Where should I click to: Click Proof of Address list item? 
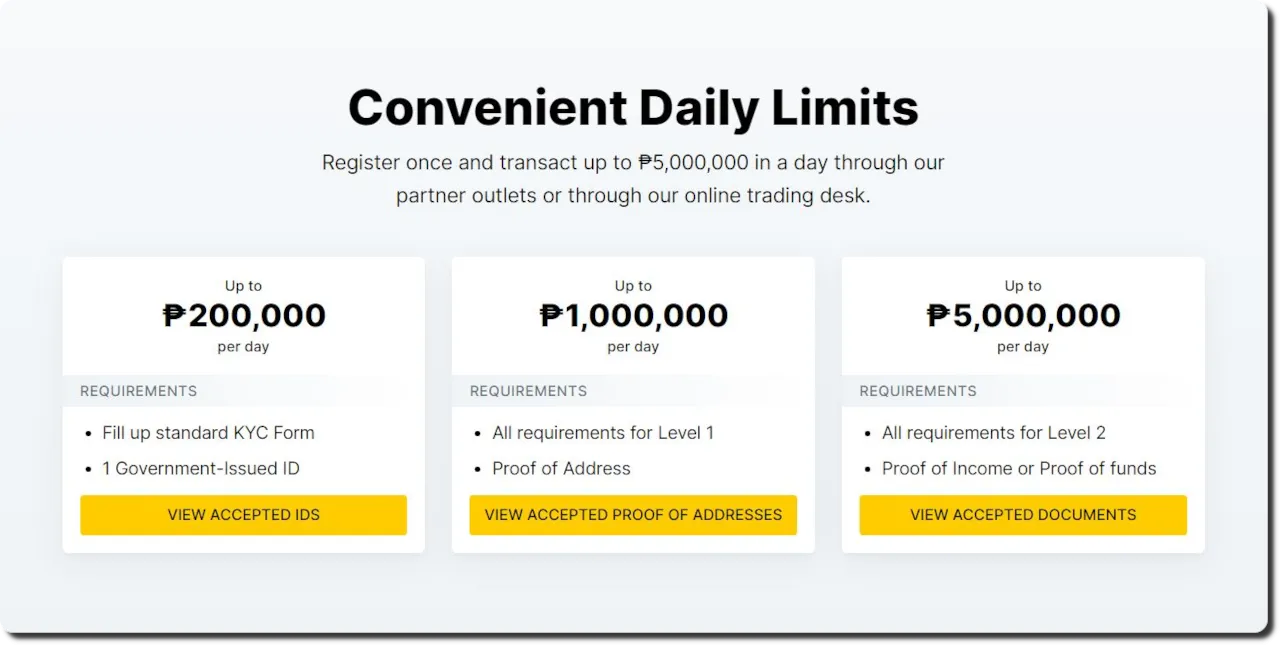coord(561,468)
